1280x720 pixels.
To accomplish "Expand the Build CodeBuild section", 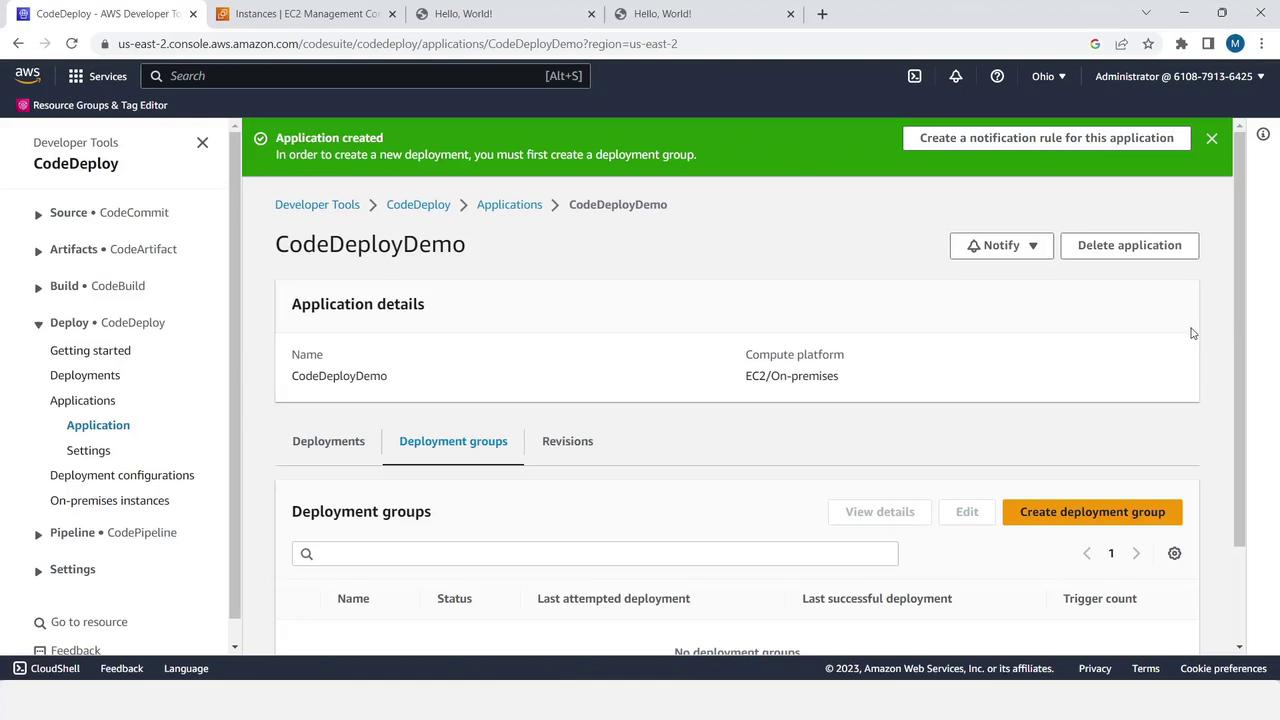I will (x=38, y=288).
